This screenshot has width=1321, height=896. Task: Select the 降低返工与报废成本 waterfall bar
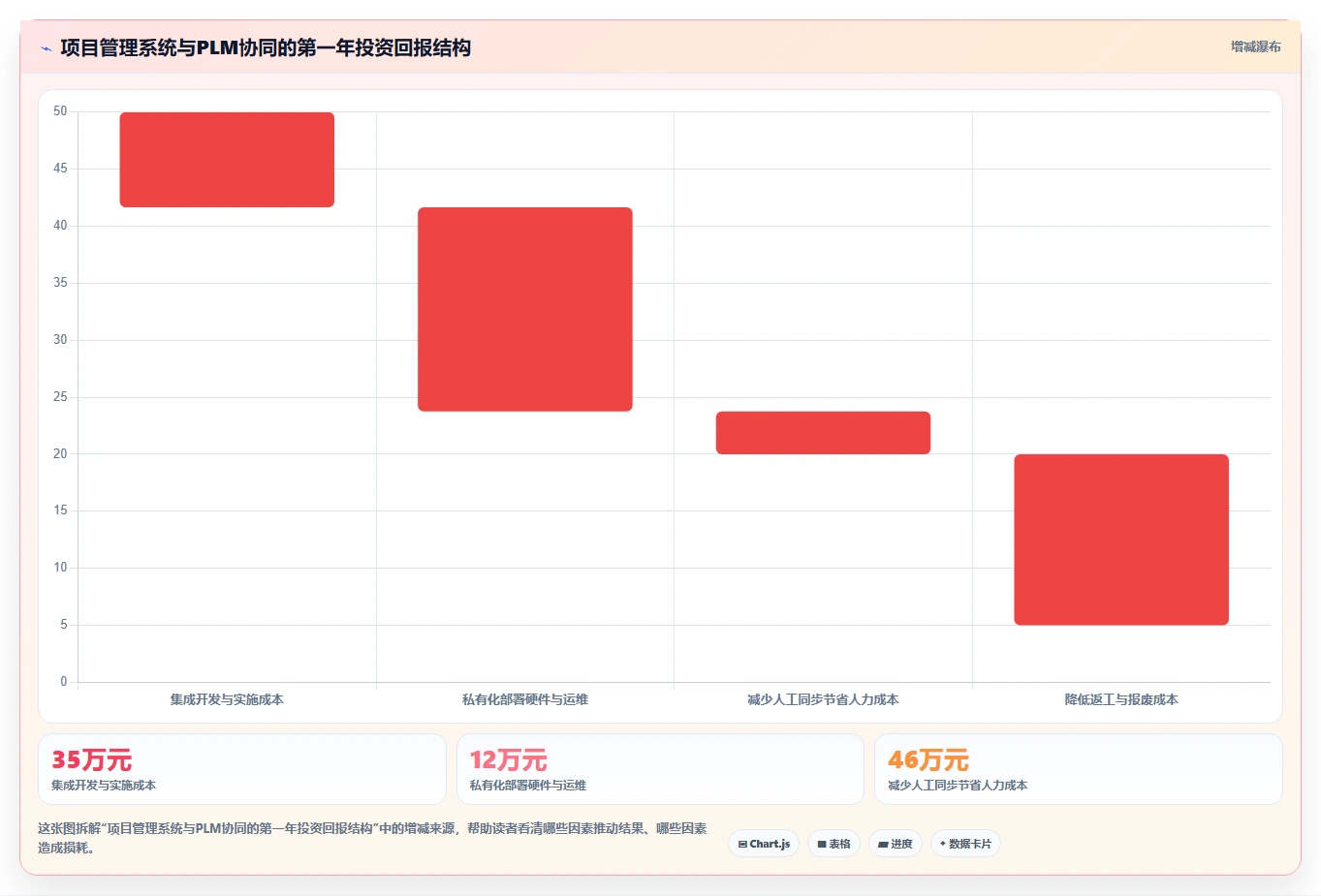(1121, 540)
